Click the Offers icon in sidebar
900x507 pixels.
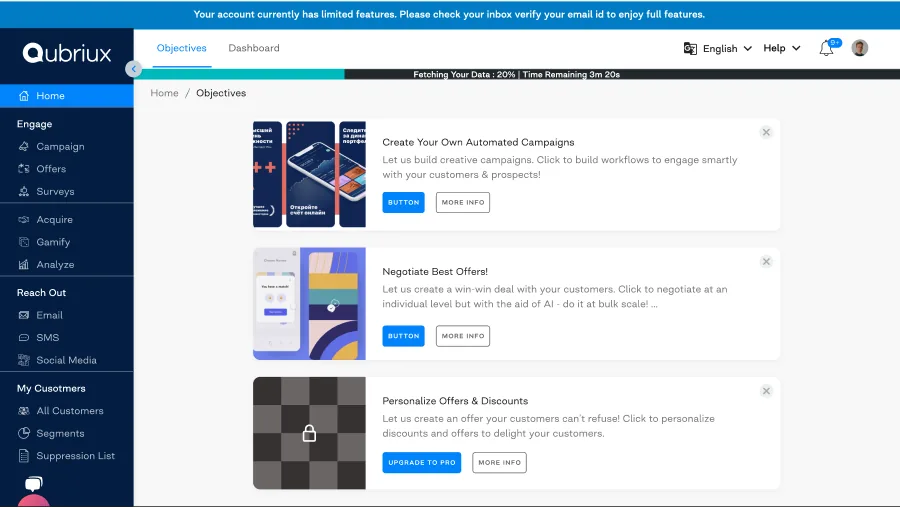click(x=24, y=169)
